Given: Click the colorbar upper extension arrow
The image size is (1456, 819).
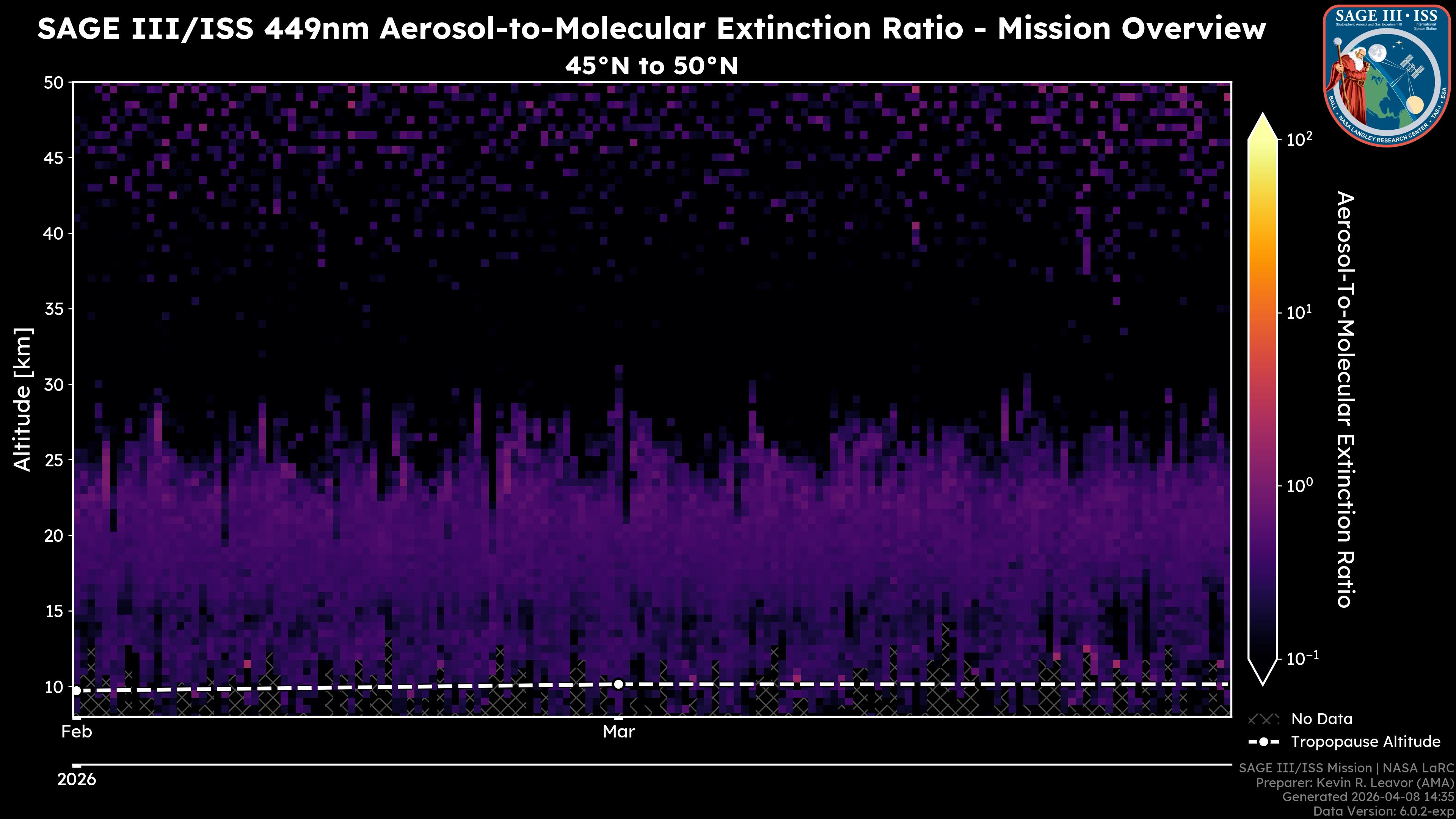Looking at the screenshot, I should coord(1263,127).
